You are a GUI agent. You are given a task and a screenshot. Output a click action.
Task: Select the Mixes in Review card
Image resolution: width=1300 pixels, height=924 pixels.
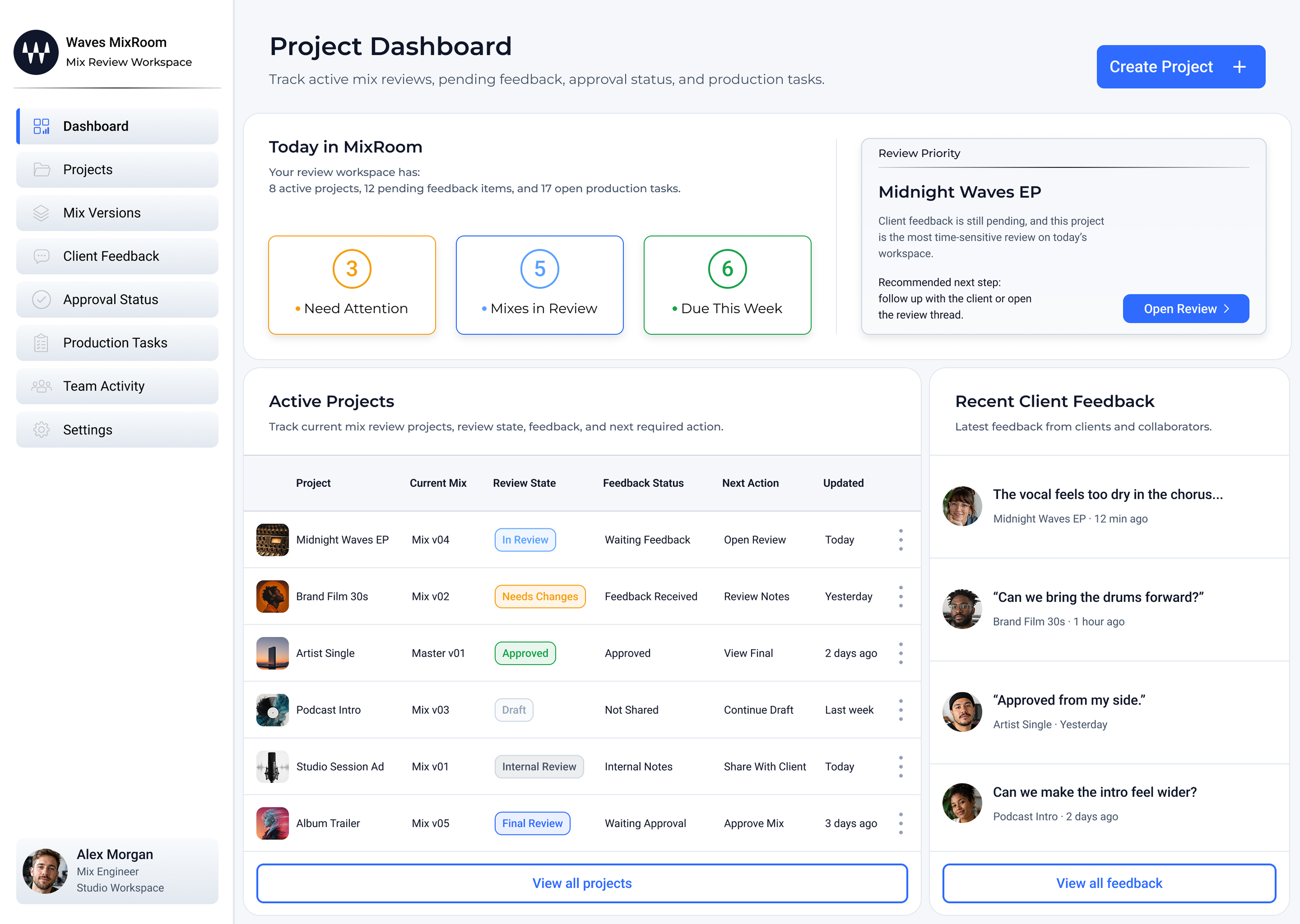[540, 285]
